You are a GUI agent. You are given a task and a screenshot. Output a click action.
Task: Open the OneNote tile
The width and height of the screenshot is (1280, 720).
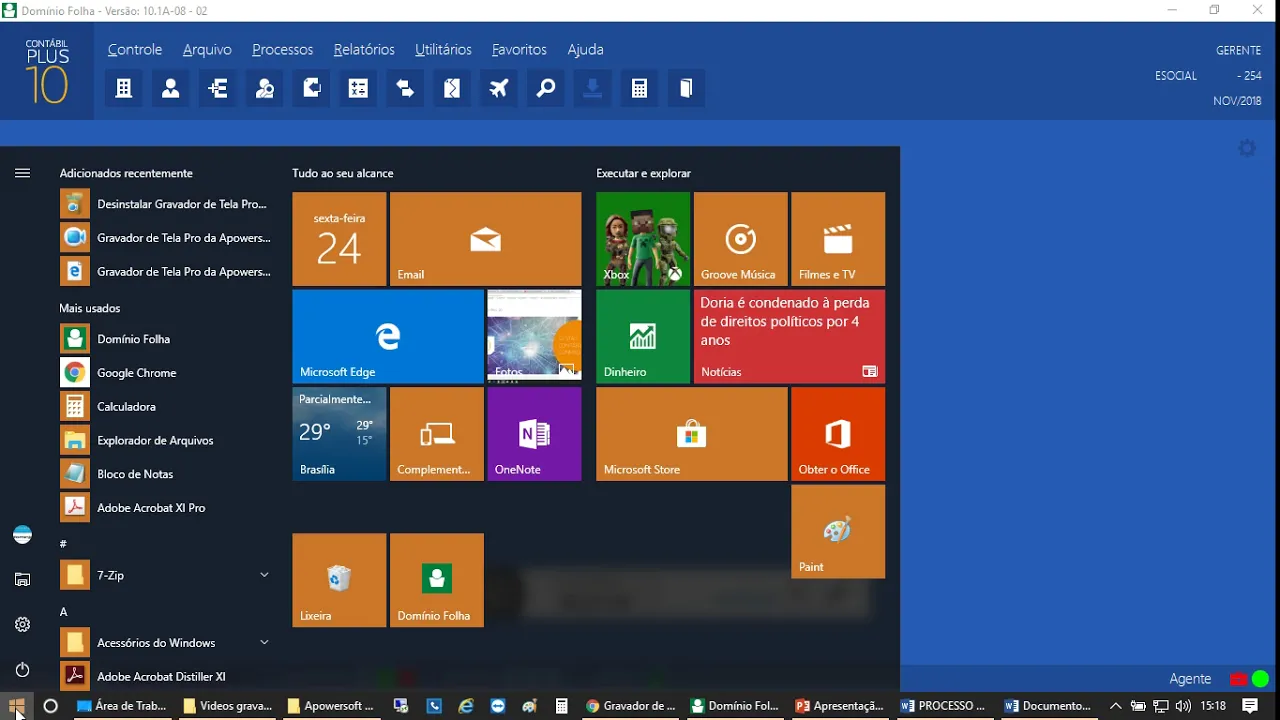[534, 434]
